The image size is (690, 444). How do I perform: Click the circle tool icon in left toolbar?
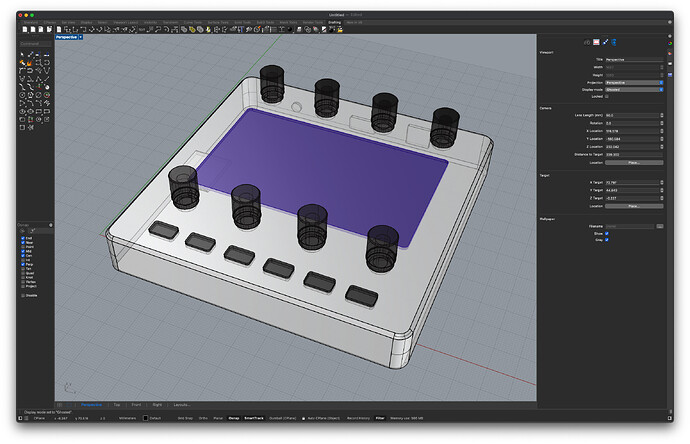point(22,95)
